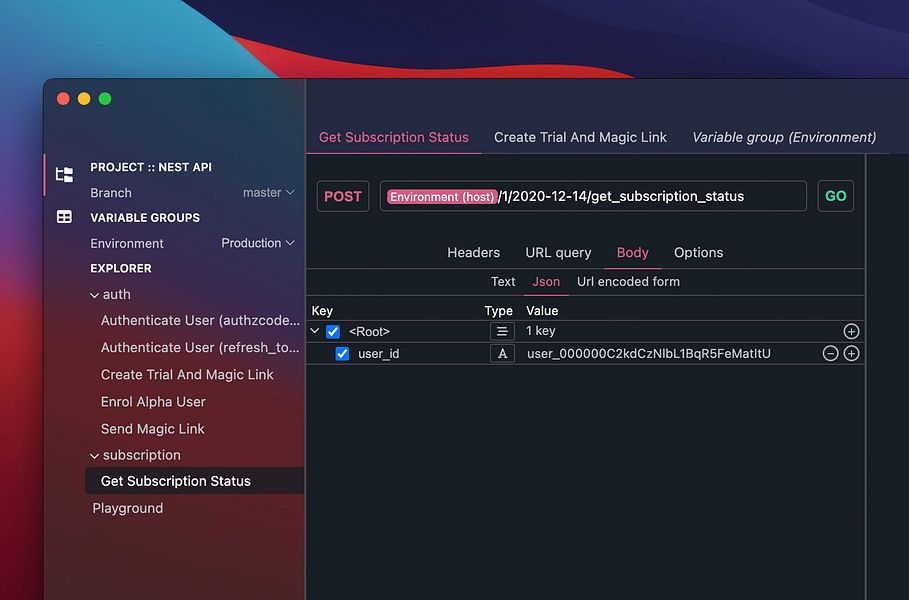The width and height of the screenshot is (909, 600).
Task: Choose the Text body format
Action: 503,282
